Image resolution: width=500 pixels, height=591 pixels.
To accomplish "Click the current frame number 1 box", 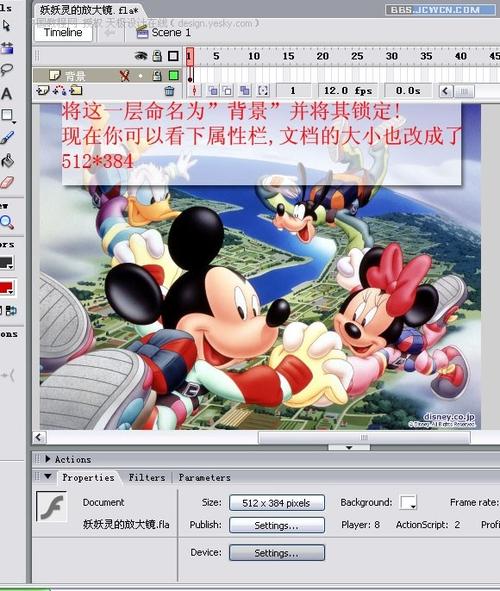I will pyautogui.click(x=293, y=90).
